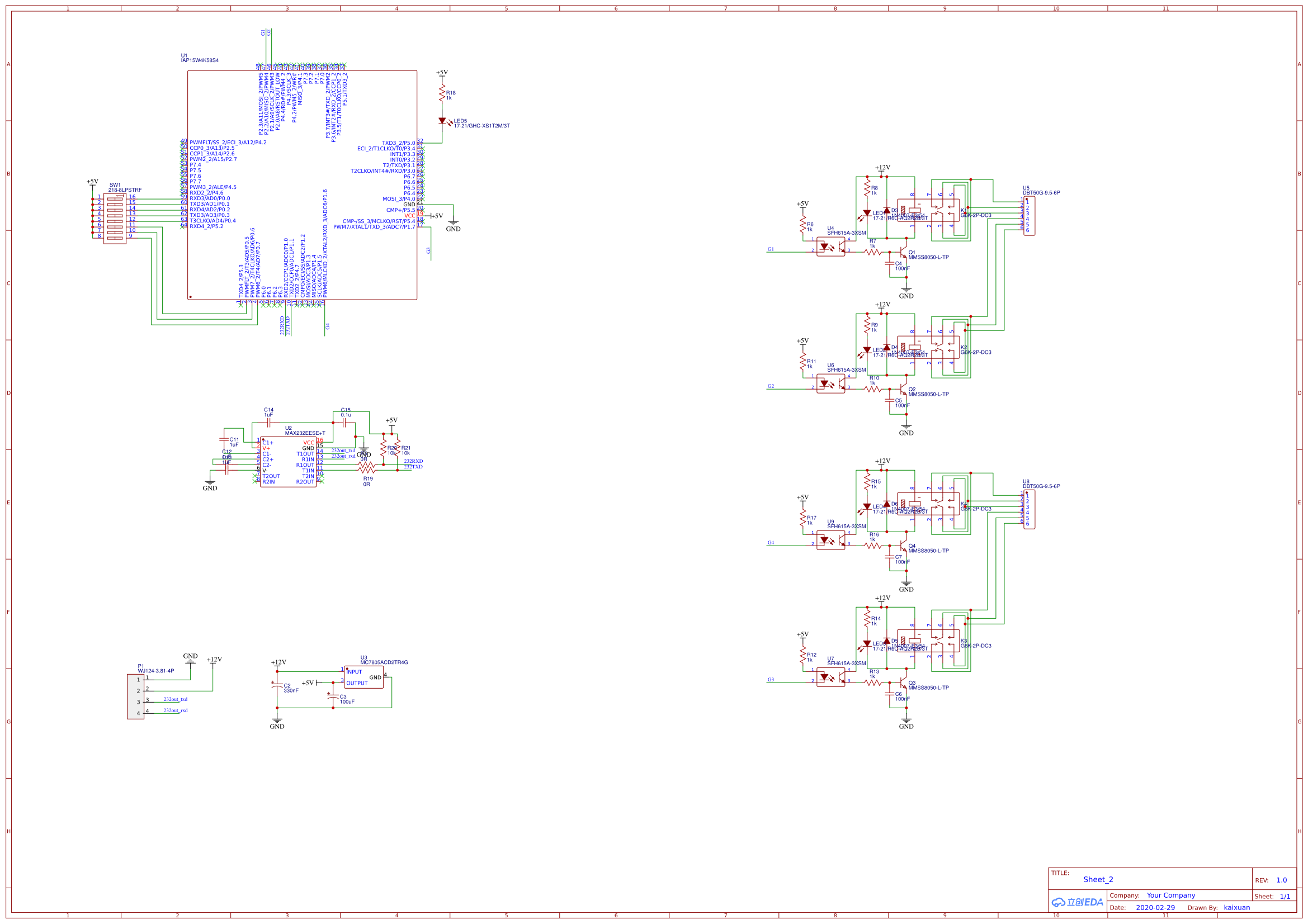Select the LED5 diode symbol
Screen dimensions: 1308x924
[x=442, y=121]
